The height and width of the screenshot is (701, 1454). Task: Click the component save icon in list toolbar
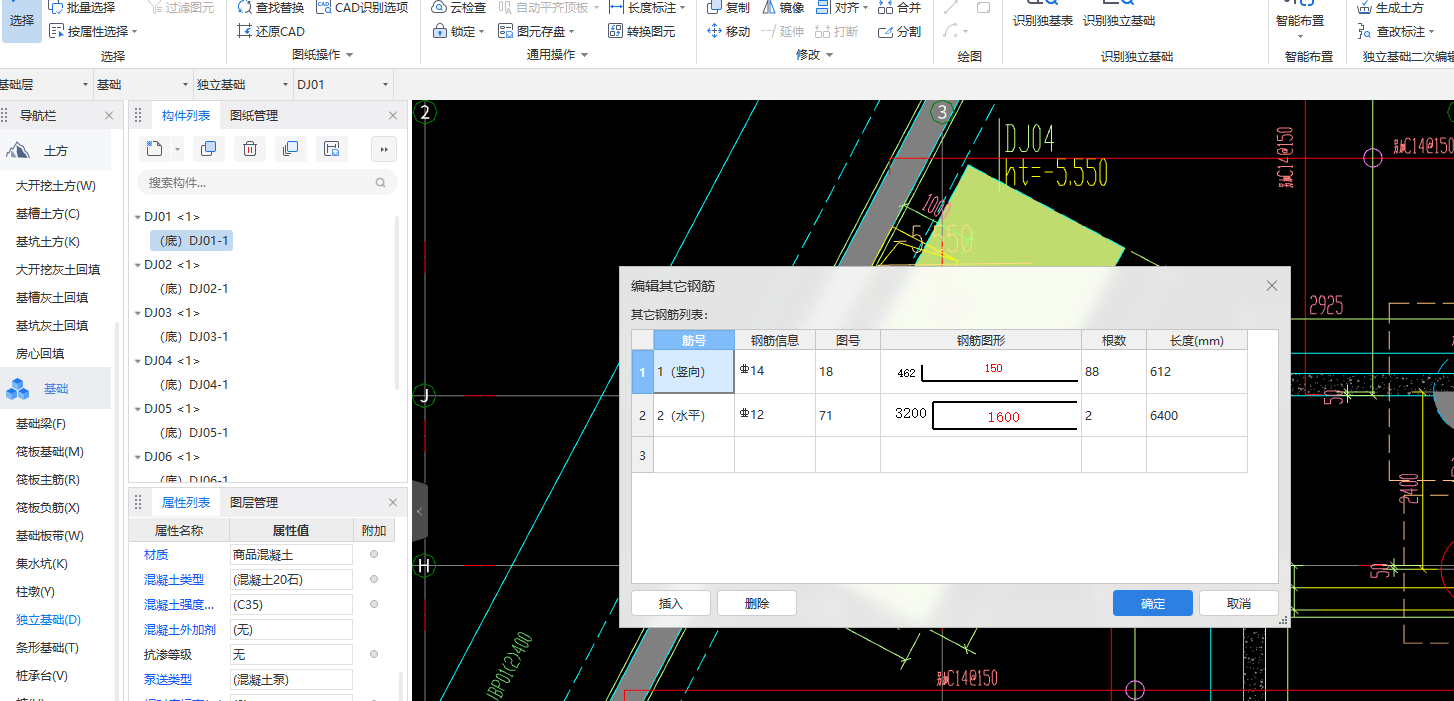pos(332,149)
